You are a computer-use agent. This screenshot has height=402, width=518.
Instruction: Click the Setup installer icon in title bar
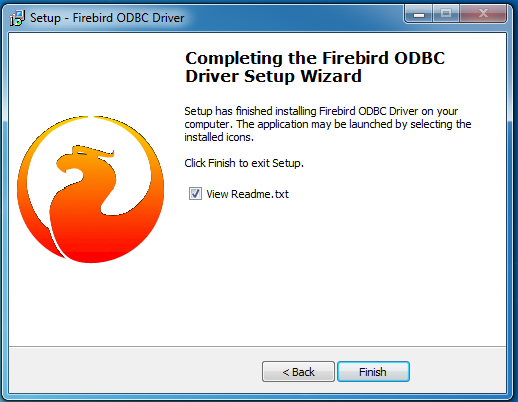17,18
